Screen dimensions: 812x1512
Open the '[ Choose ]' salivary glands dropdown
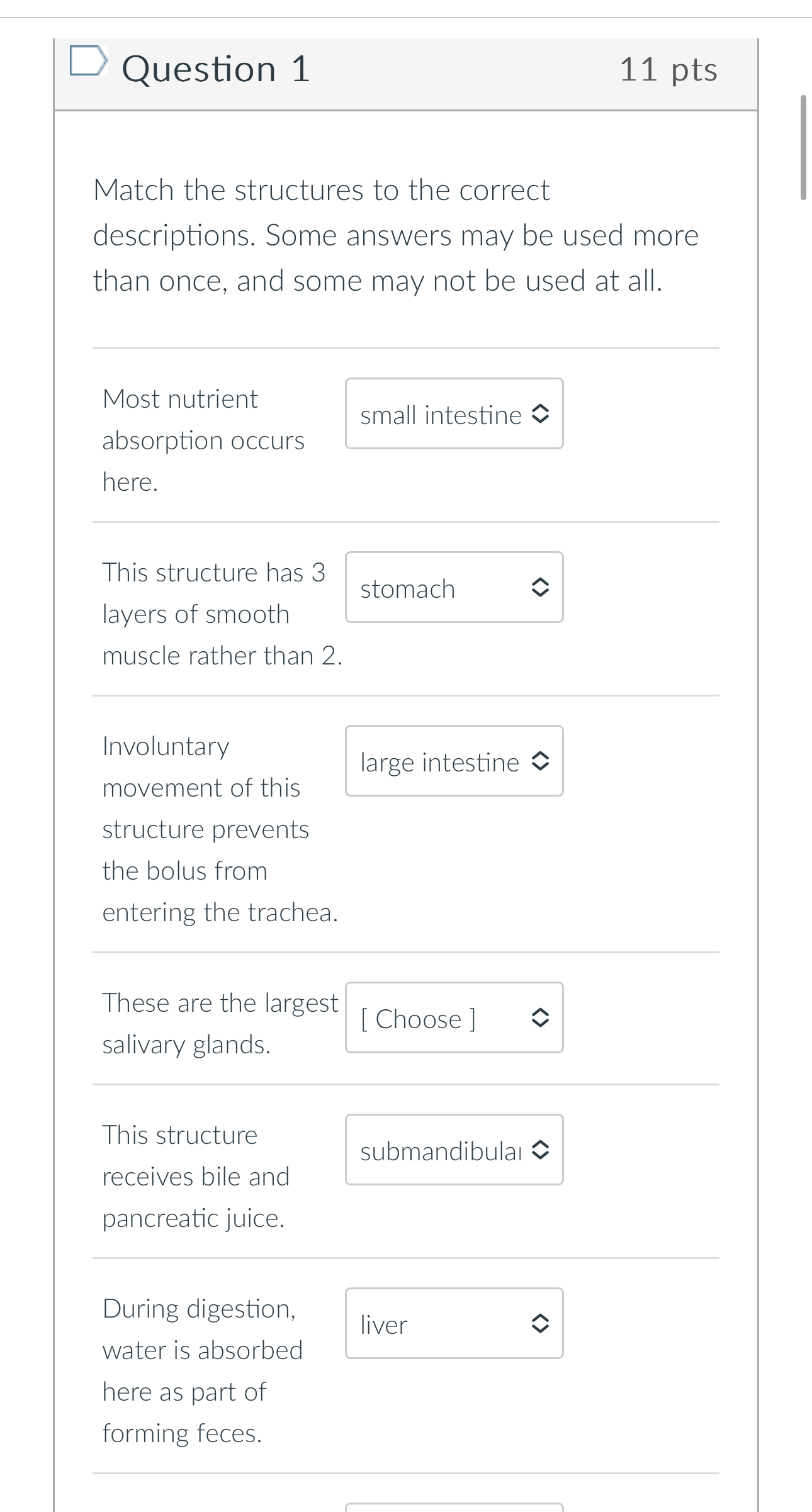click(453, 1018)
